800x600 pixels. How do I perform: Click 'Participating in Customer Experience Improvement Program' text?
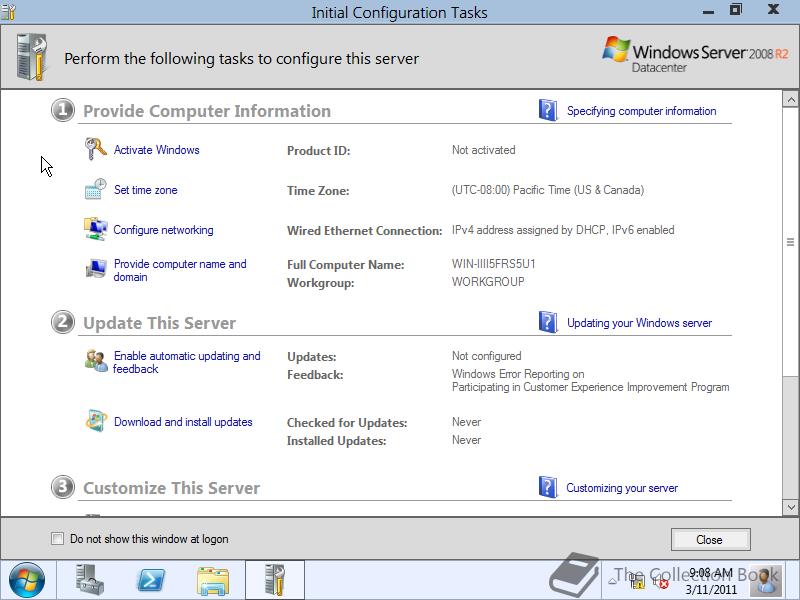point(590,387)
